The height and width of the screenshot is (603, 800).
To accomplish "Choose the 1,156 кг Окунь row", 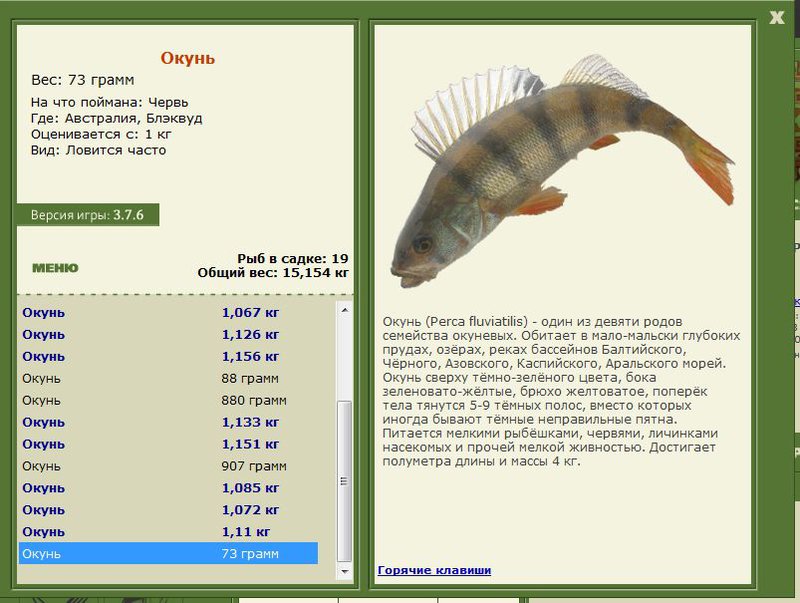I will (x=168, y=356).
